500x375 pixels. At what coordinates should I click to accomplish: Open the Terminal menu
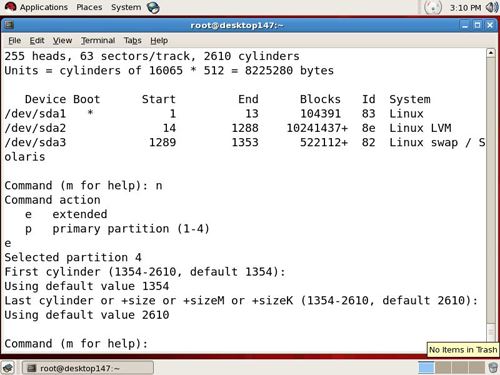98,41
